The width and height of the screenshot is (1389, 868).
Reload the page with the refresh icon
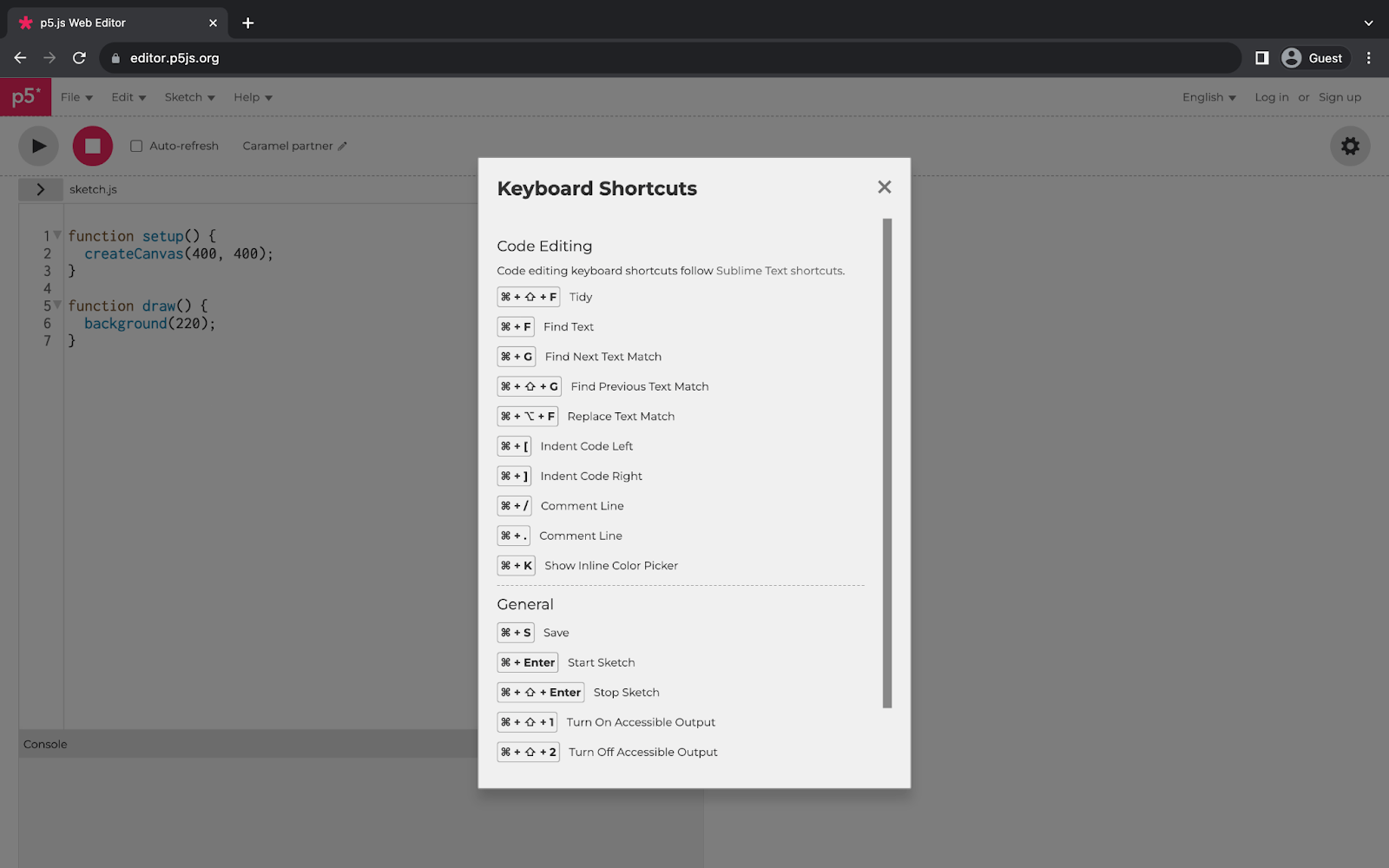[x=79, y=57]
